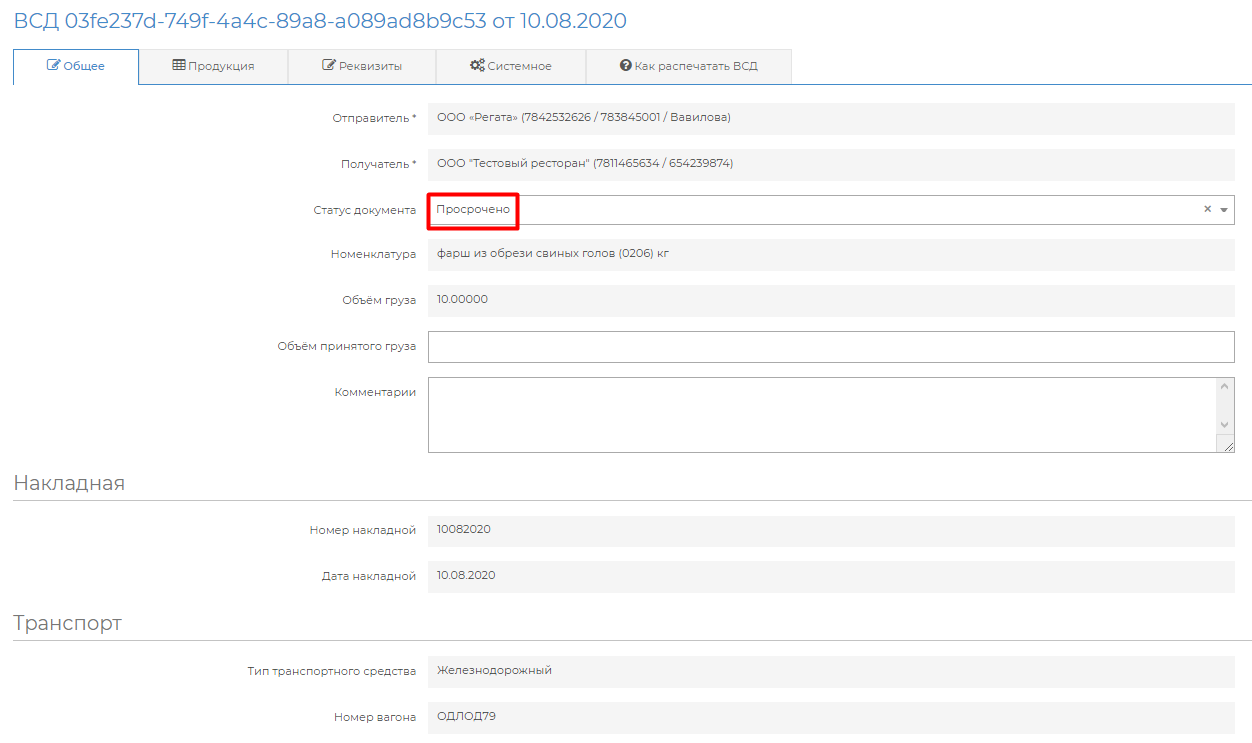The width and height of the screenshot is (1252, 743).
Task: Open the status combo box showing Просрочено
Action: coord(800,210)
